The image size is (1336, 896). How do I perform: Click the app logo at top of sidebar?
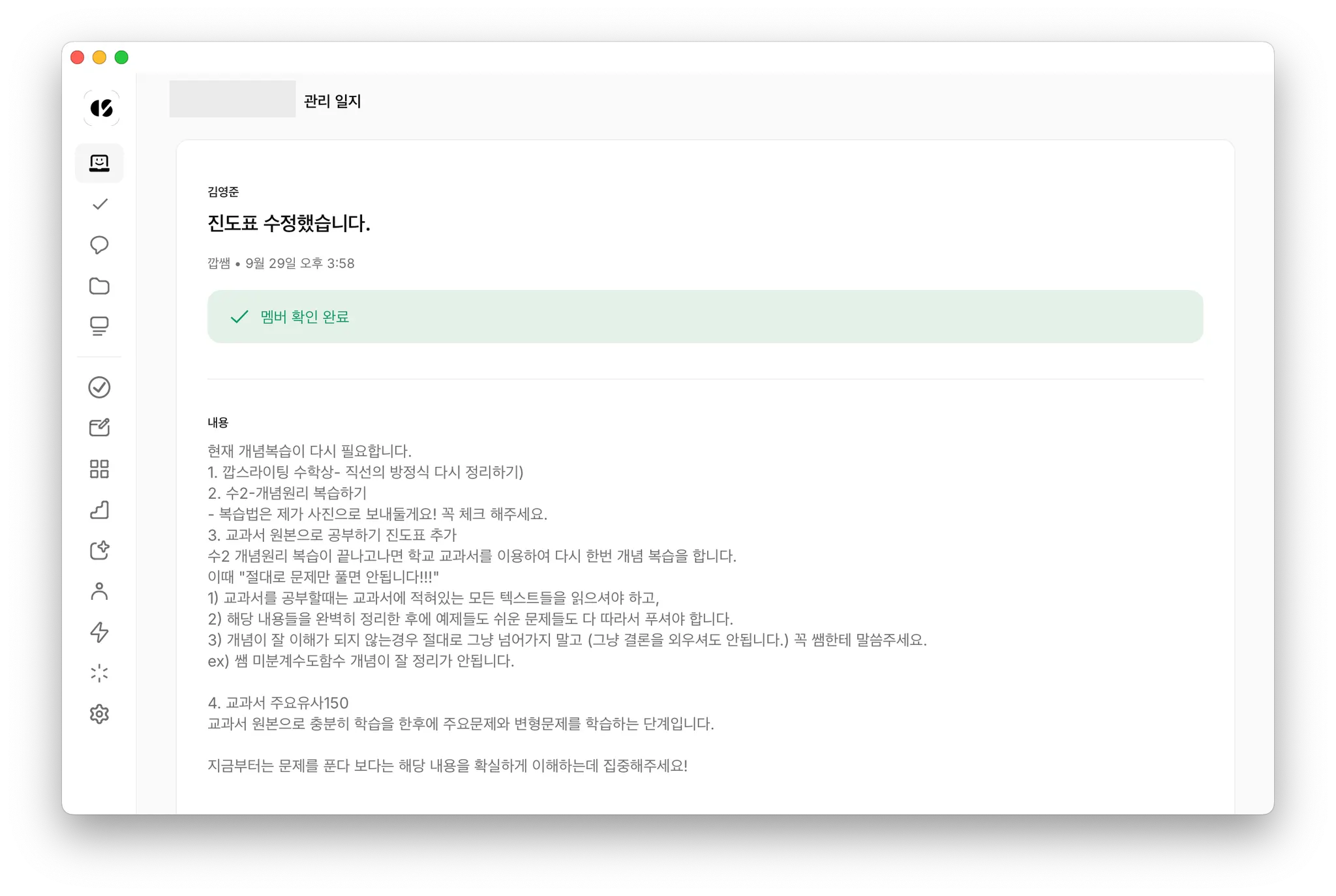101,108
